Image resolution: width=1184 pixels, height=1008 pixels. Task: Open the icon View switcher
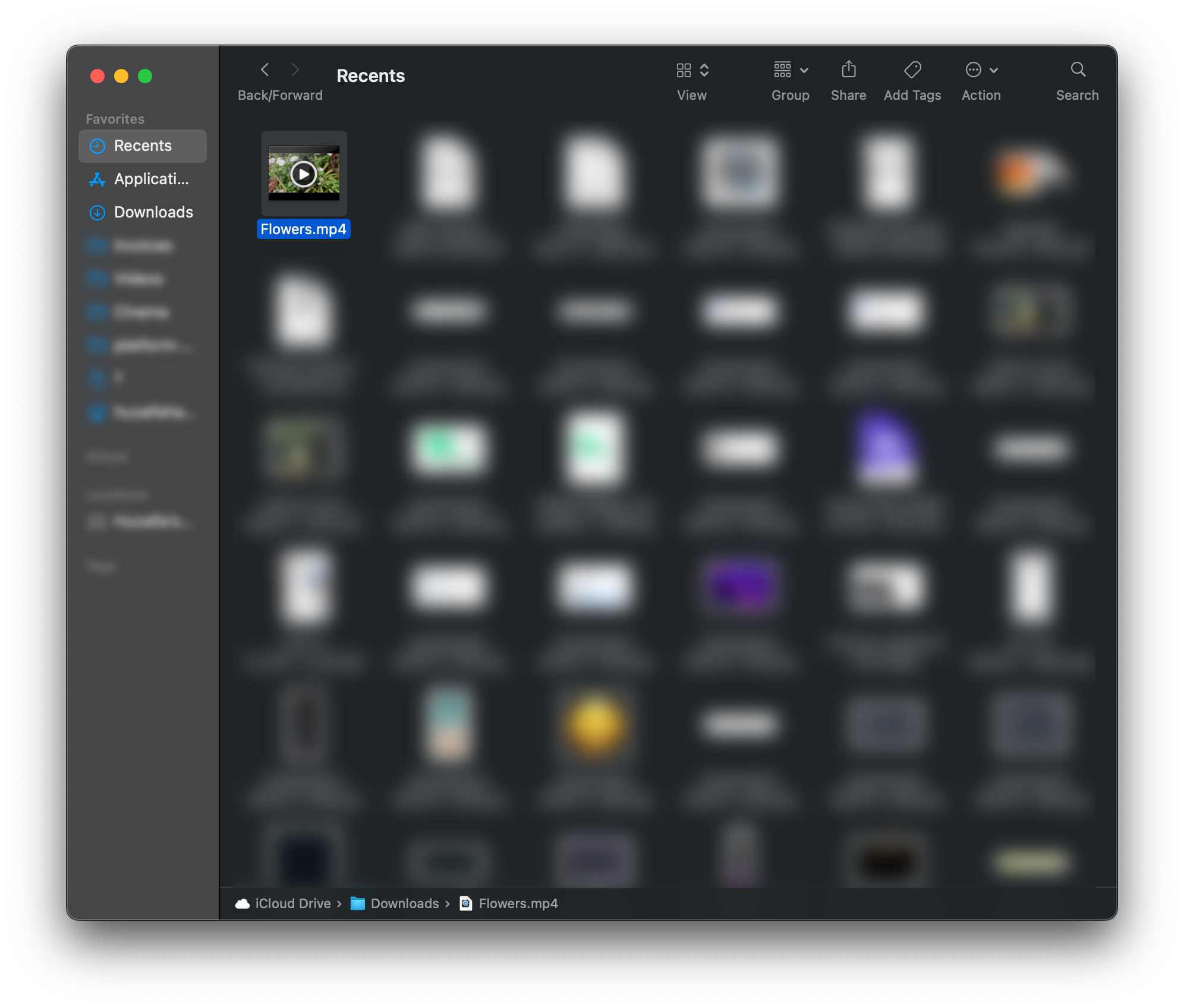pyautogui.click(x=692, y=70)
